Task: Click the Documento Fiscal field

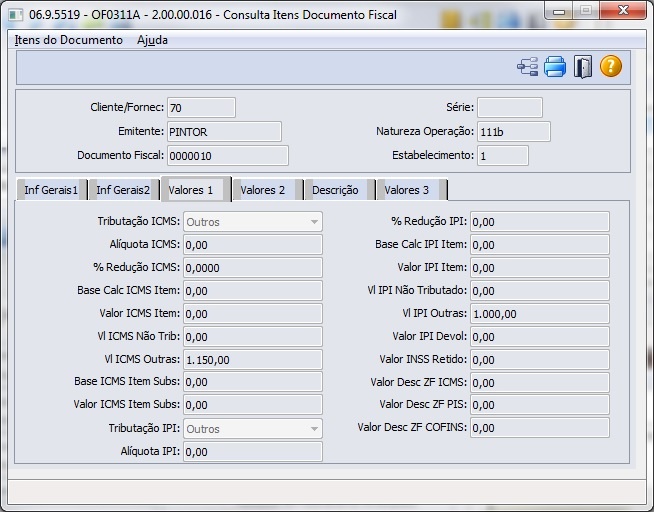Action: 228,156
